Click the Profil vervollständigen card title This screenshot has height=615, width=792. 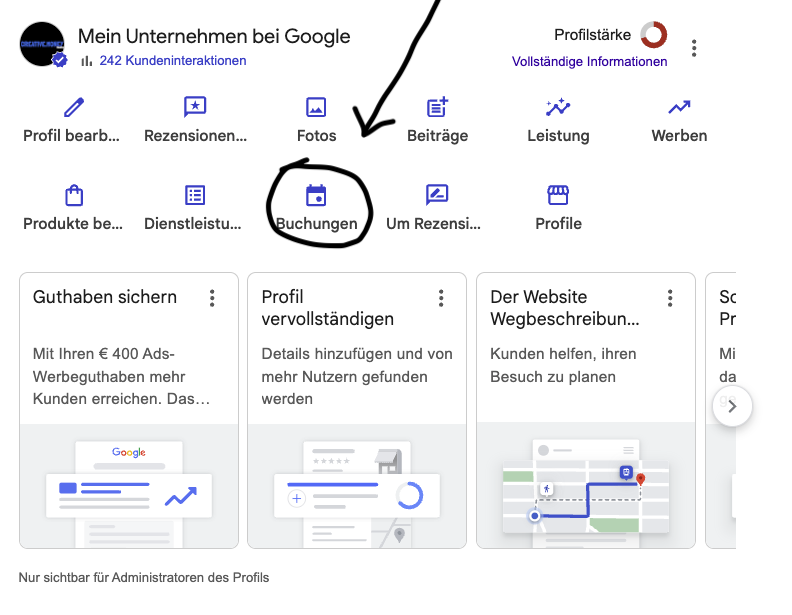327,308
